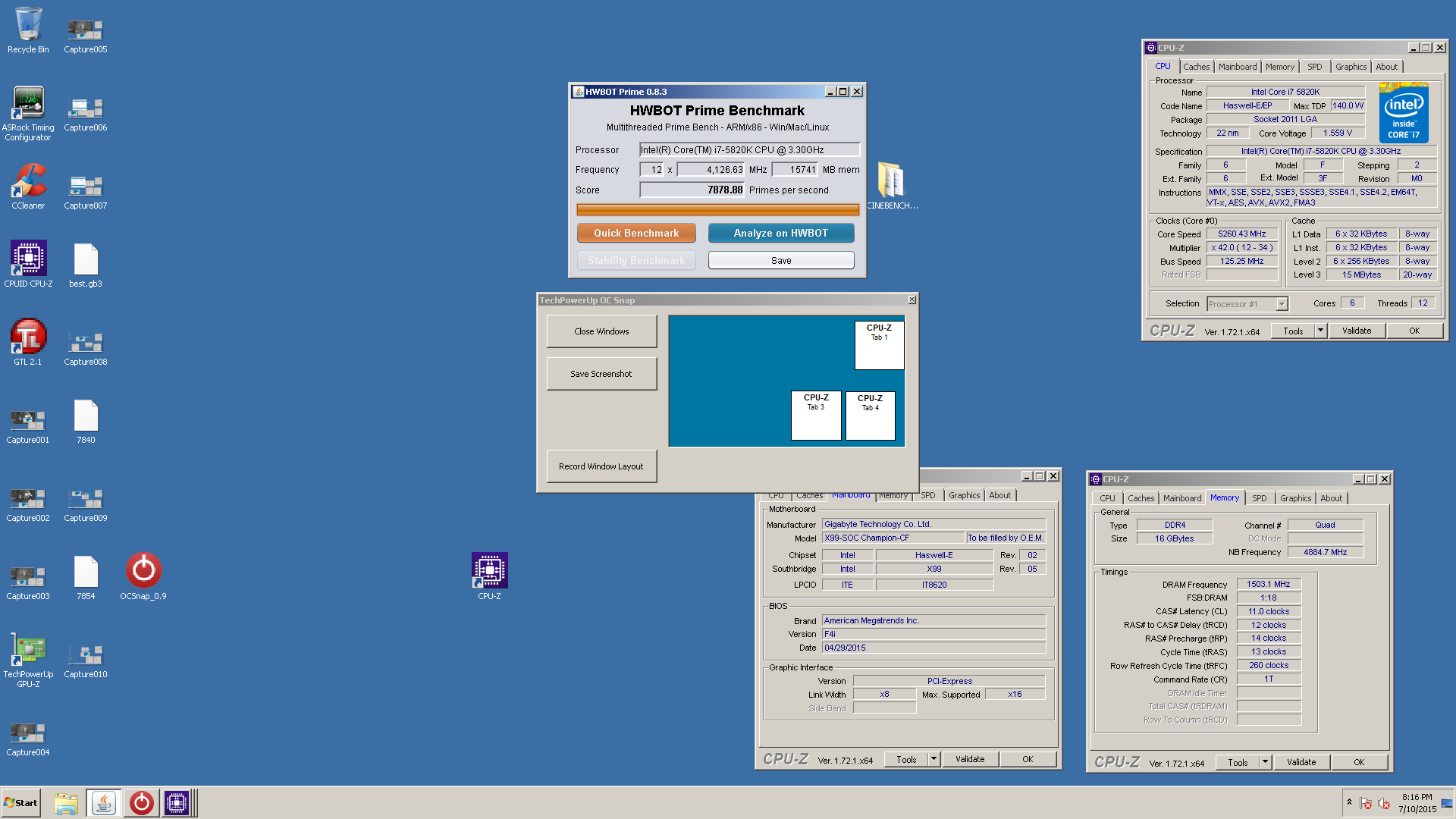Launch the CCleaner desktop shortcut
The image size is (1456, 819).
(28, 187)
